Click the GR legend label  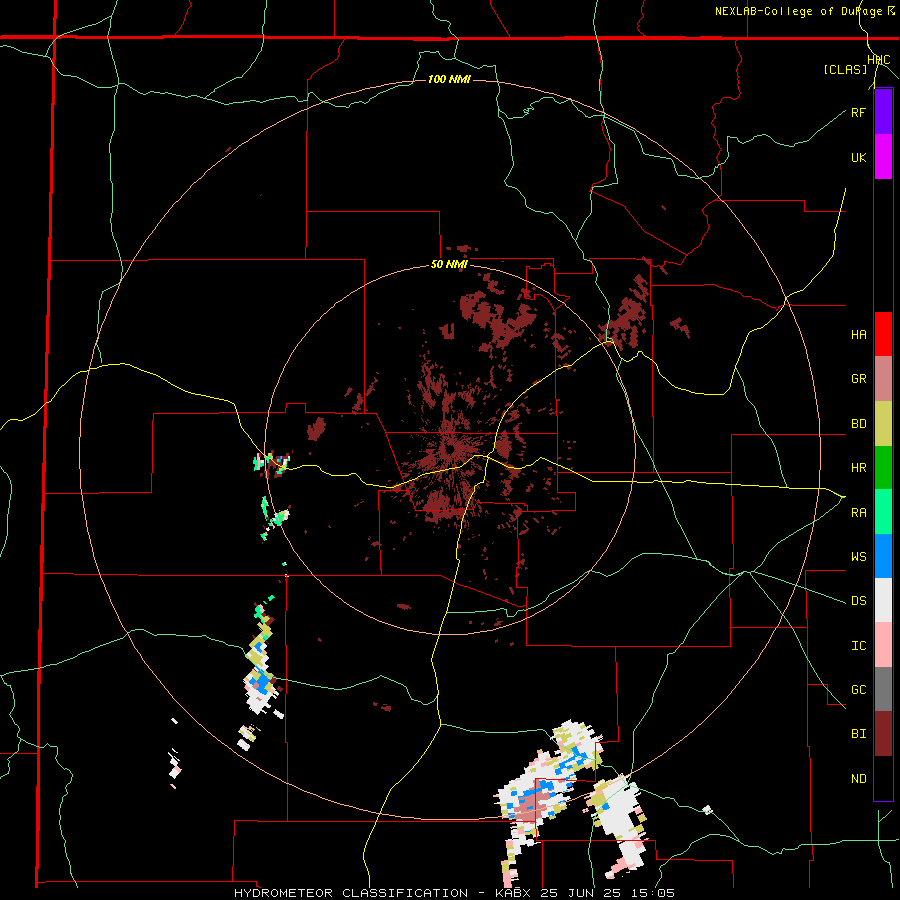tap(858, 379)
